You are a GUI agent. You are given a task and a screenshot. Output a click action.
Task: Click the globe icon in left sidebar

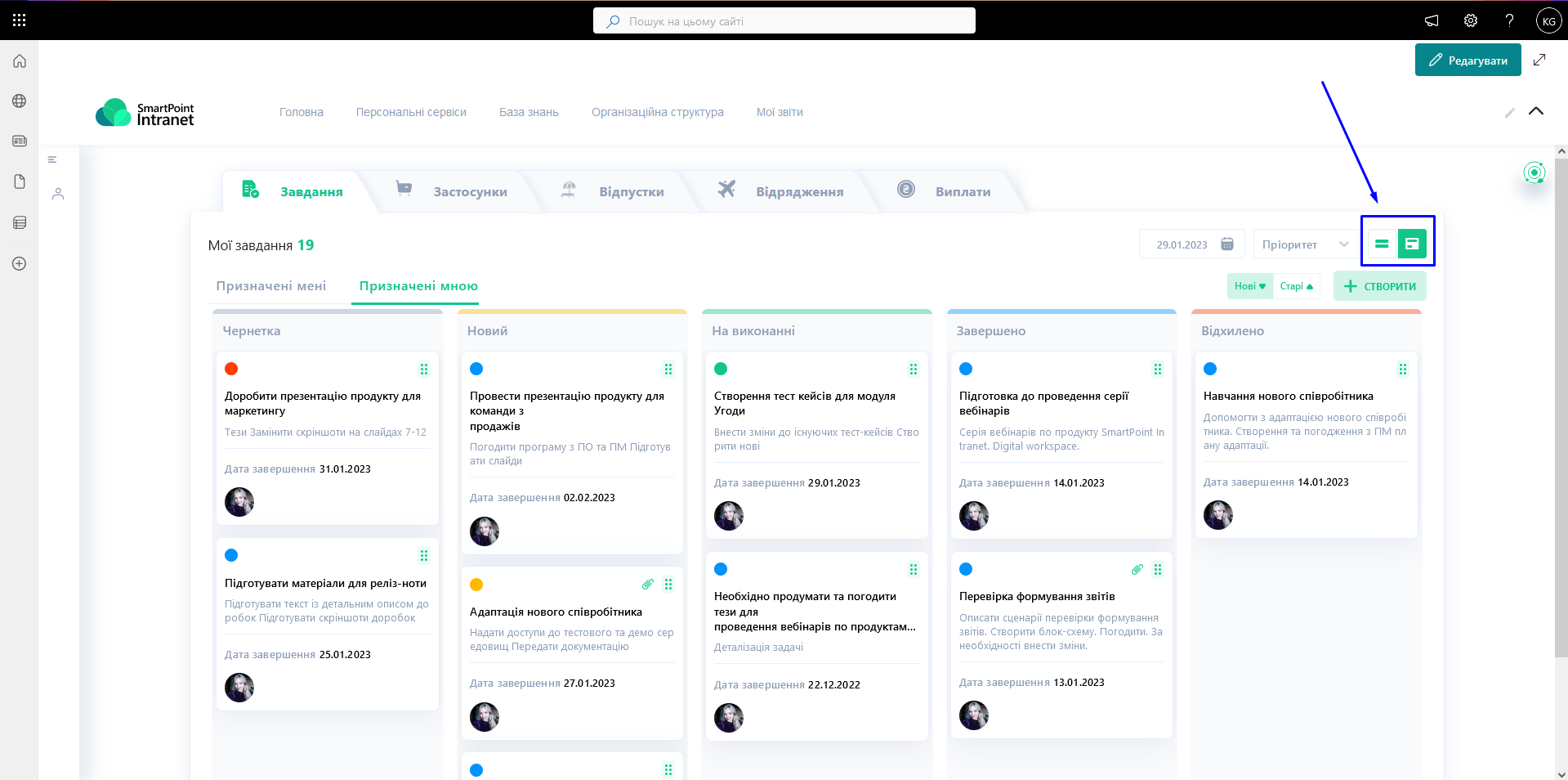tap(20, 101)
